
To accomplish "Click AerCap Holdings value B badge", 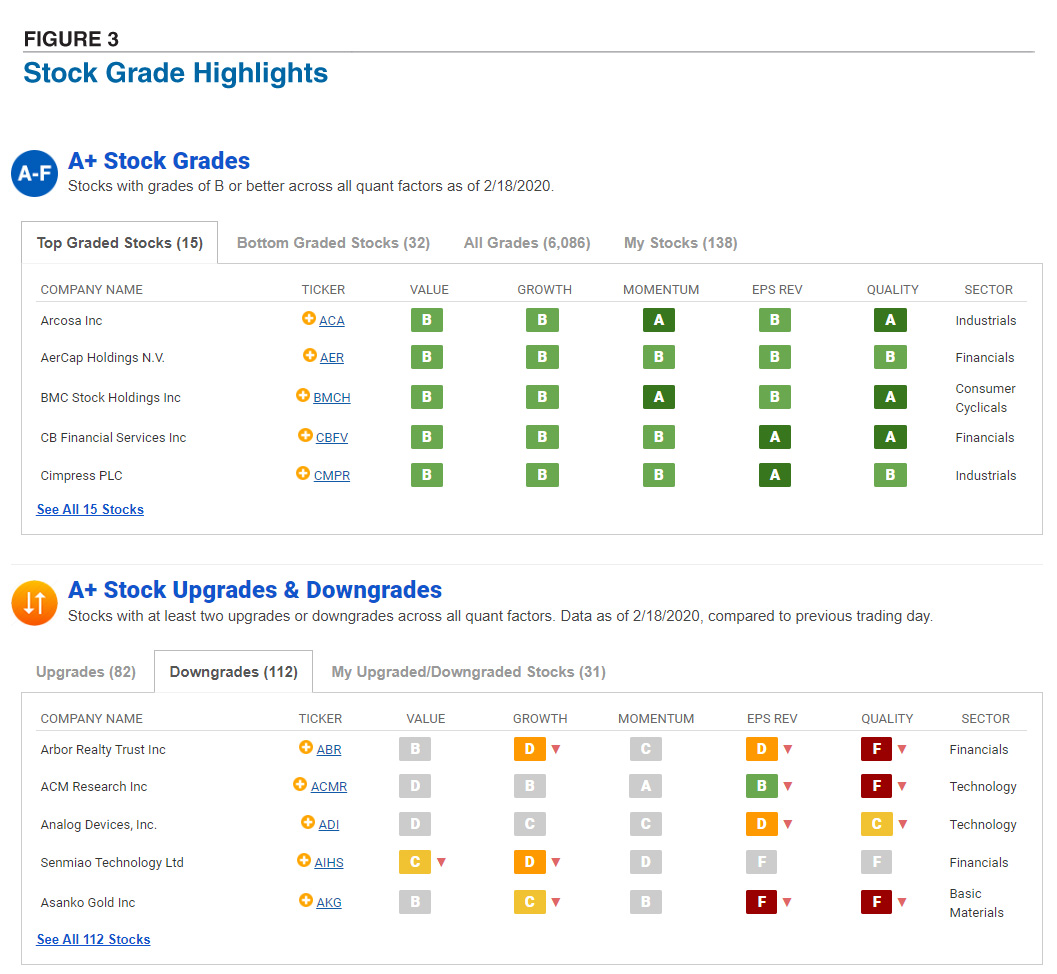I will coord(427,357).
